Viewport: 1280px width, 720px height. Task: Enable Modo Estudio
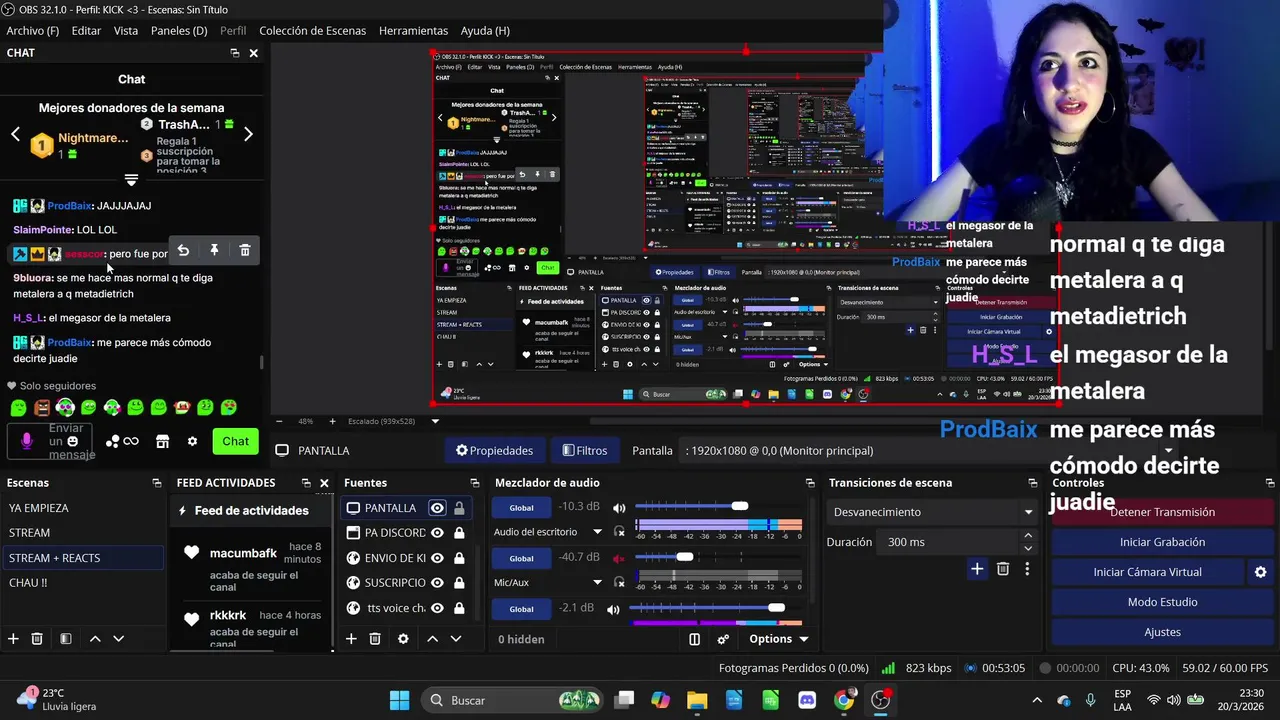(1162, 602)
